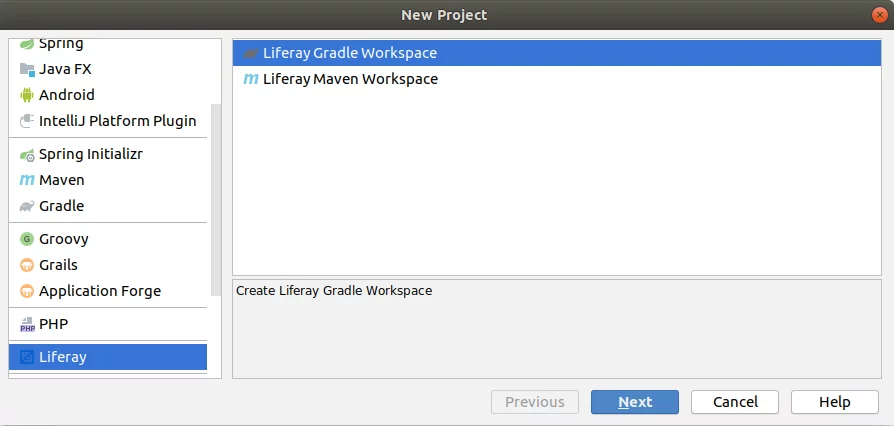Click the project type list scrollbar

tap(216, 200)
